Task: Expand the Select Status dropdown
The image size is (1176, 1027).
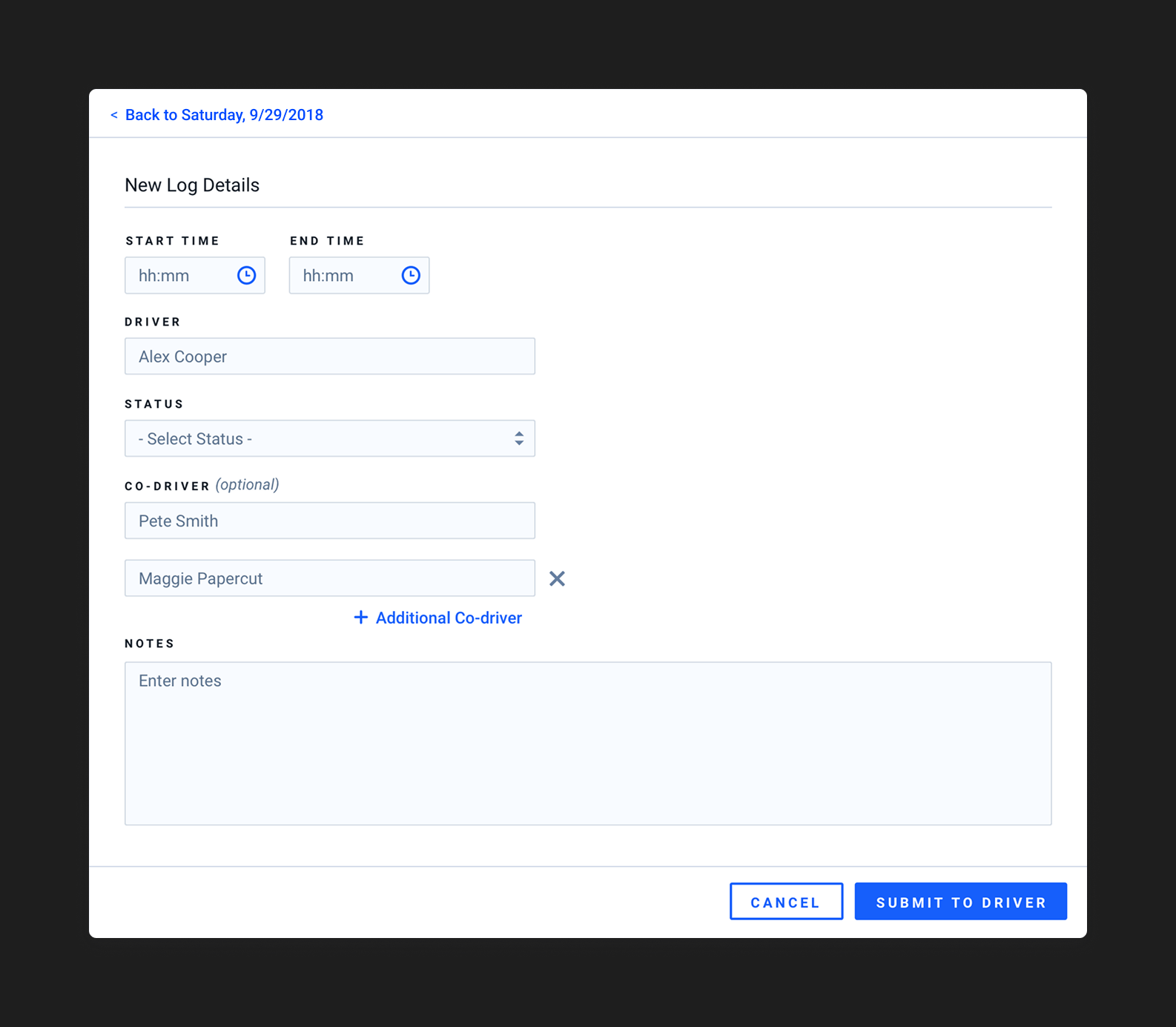Action: [x=329, y=439]
